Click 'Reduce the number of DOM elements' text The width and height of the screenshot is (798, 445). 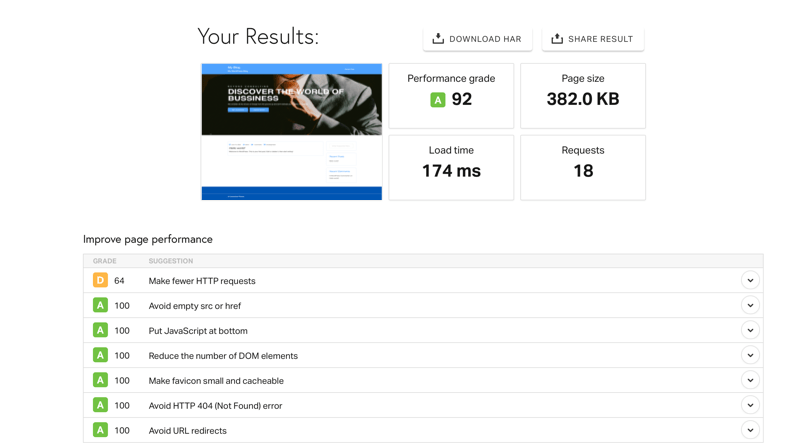pyautogui.click(x=223, y=356)
